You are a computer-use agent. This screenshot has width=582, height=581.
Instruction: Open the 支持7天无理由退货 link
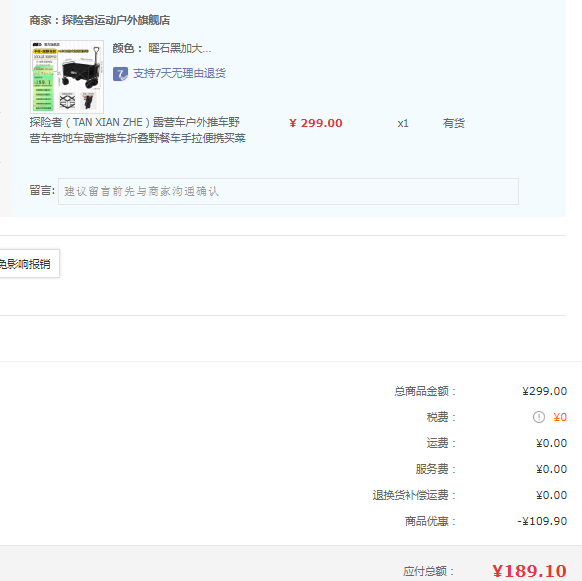pyautogui.click(x=179, y=74)
